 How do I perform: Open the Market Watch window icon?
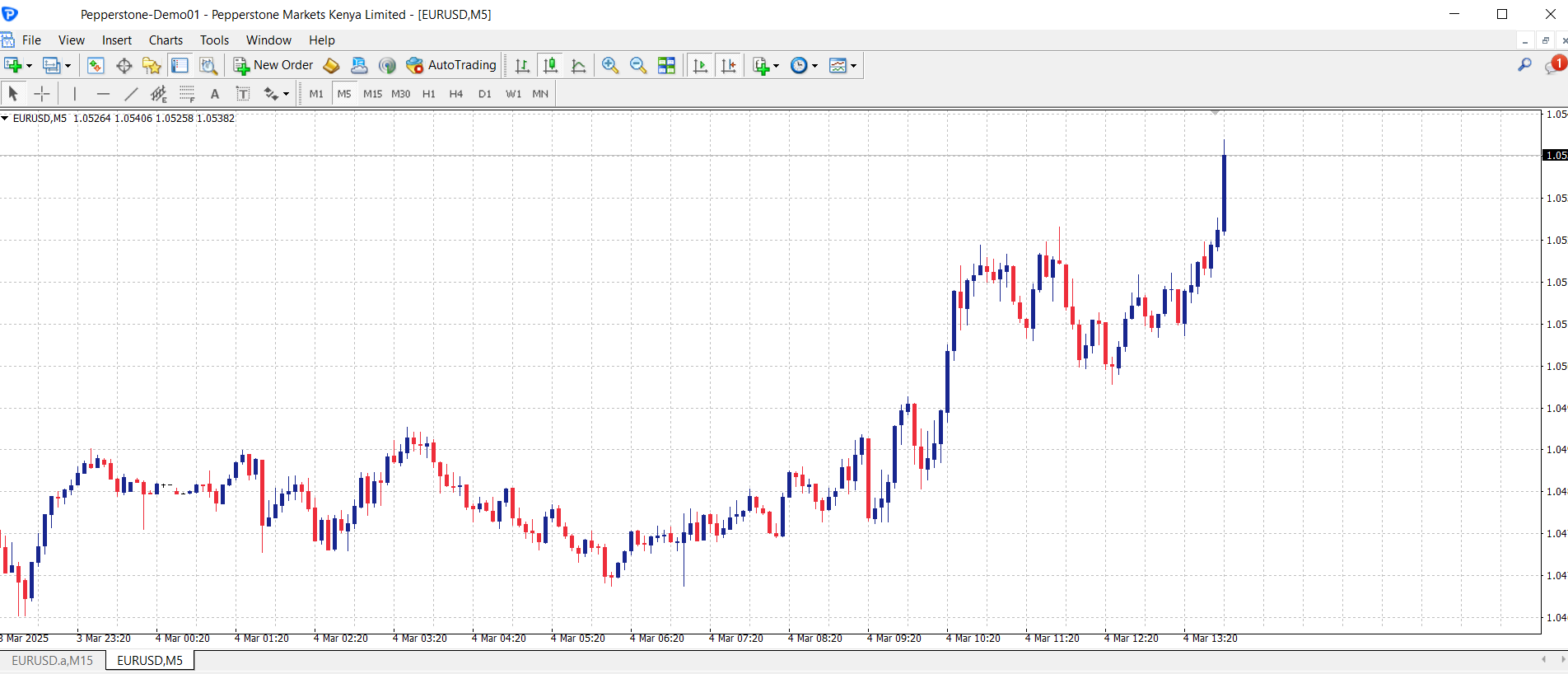click(96, 65)
